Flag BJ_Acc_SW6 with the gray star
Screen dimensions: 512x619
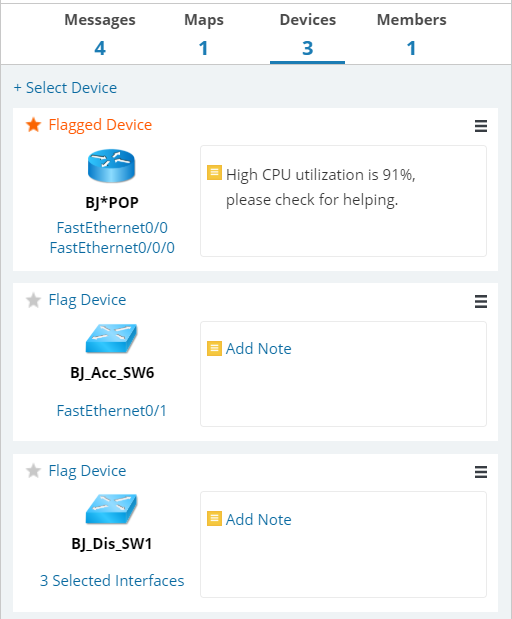(x=34, y=300)
